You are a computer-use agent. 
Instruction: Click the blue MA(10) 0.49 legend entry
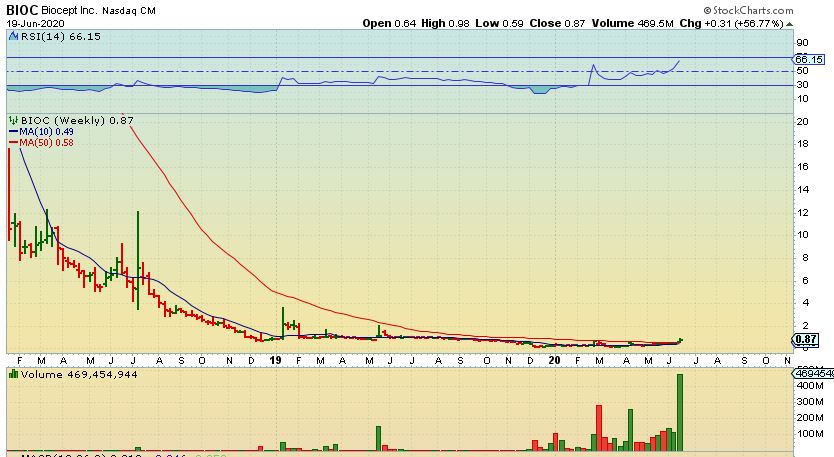[x=41, y=131]
